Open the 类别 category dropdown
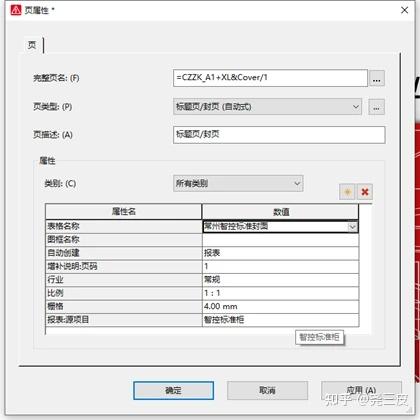The height and width of the screenshot is (420, 420). tap(238, 183)
